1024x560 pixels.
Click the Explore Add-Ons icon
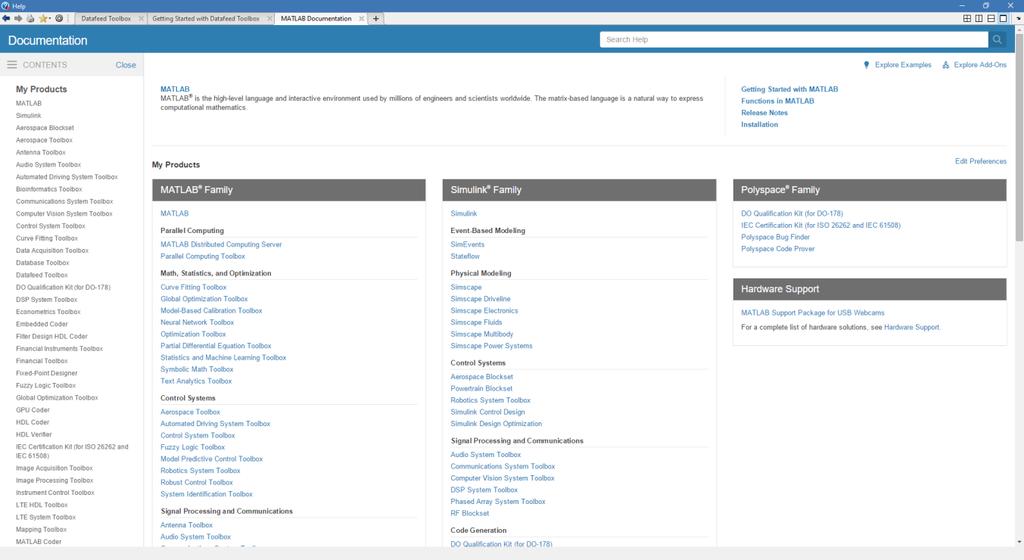click(x=946, y=65)
